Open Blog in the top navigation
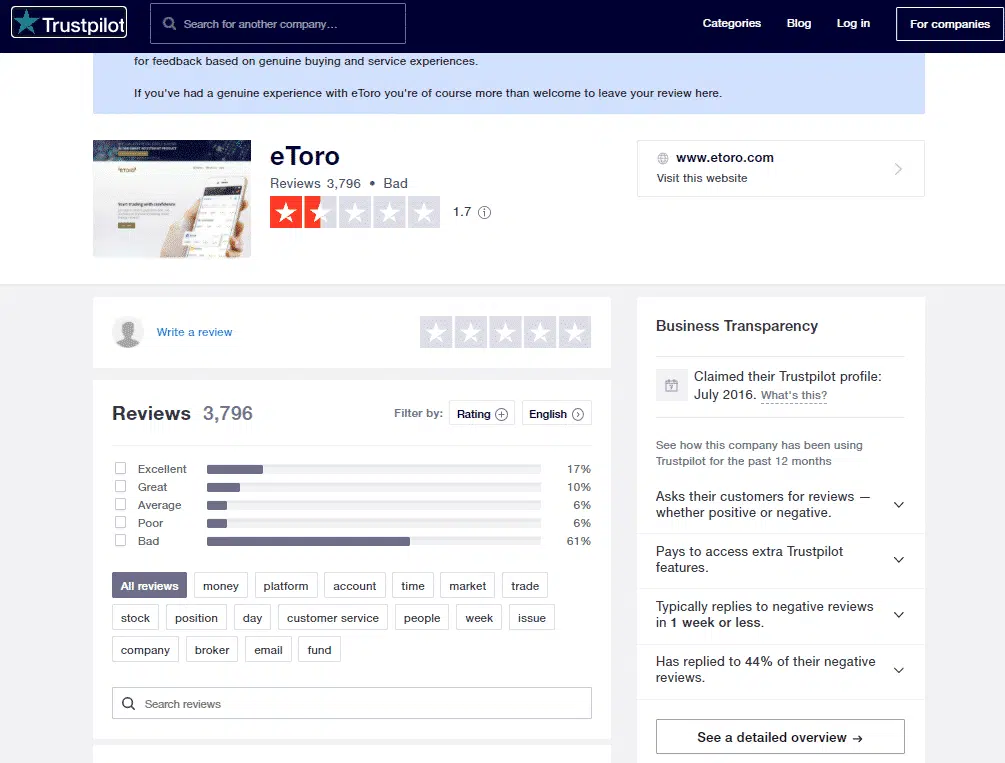 (x=799, y=23)
